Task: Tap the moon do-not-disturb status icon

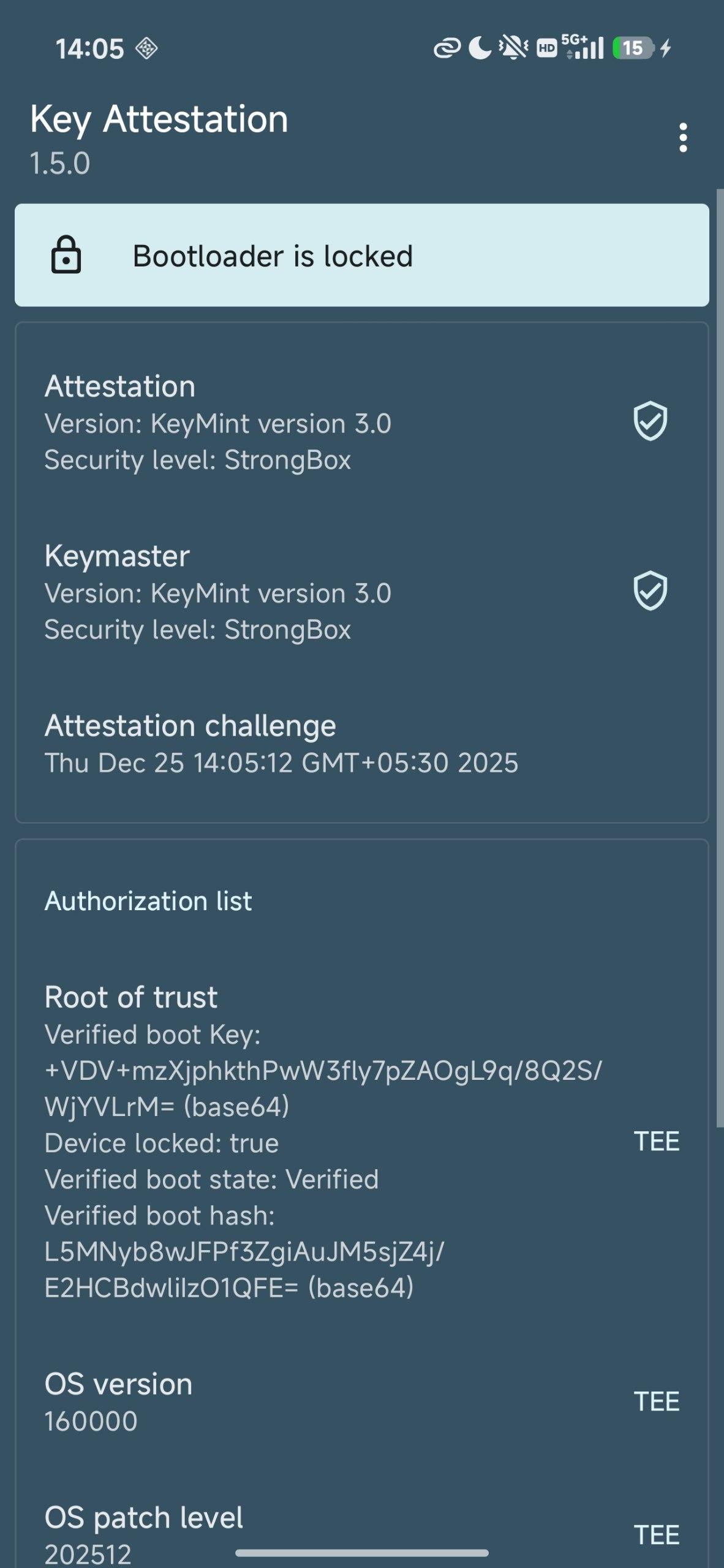Action: pyautogui.click(x=480, y=48)
